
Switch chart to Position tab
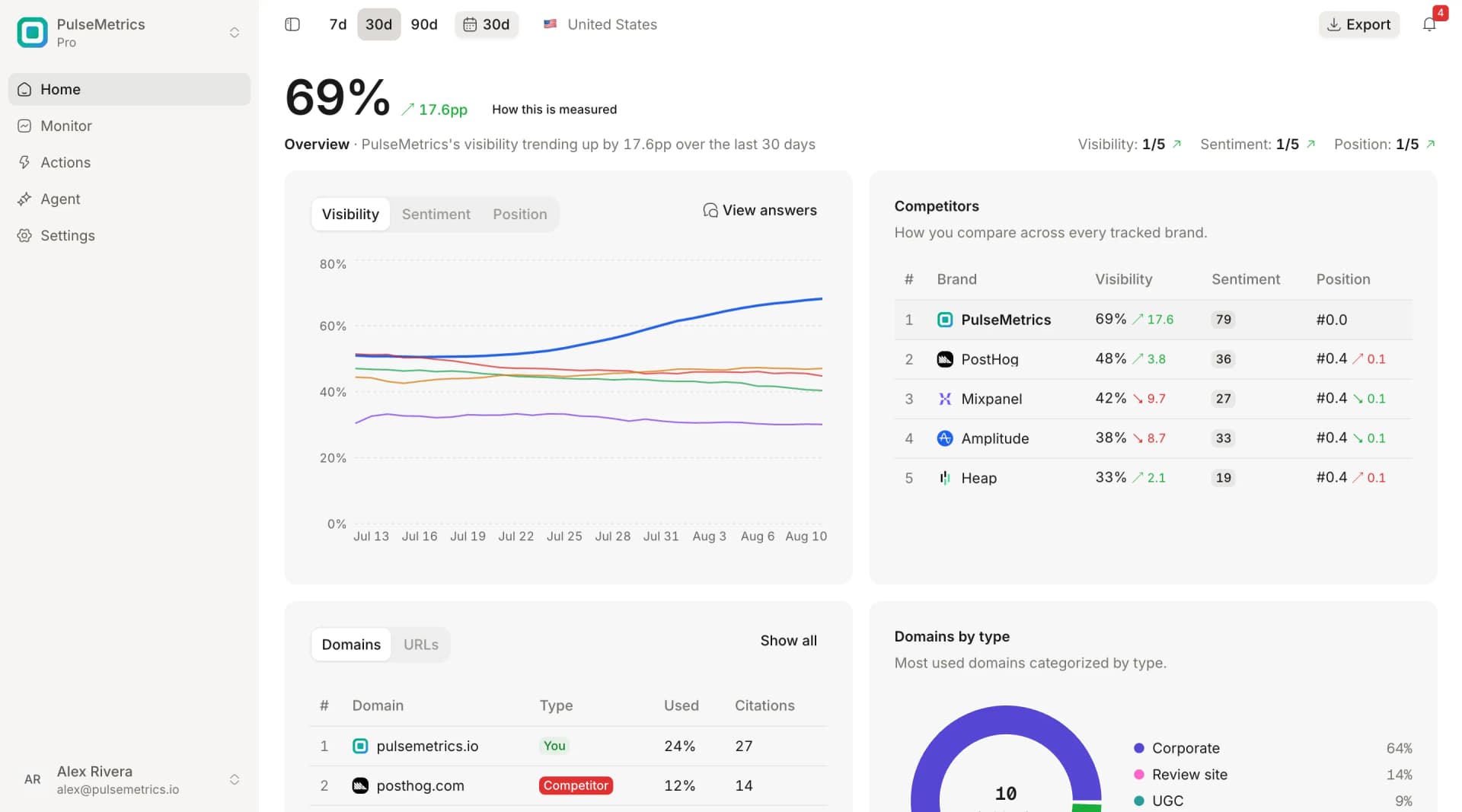(x=520, y=214)
